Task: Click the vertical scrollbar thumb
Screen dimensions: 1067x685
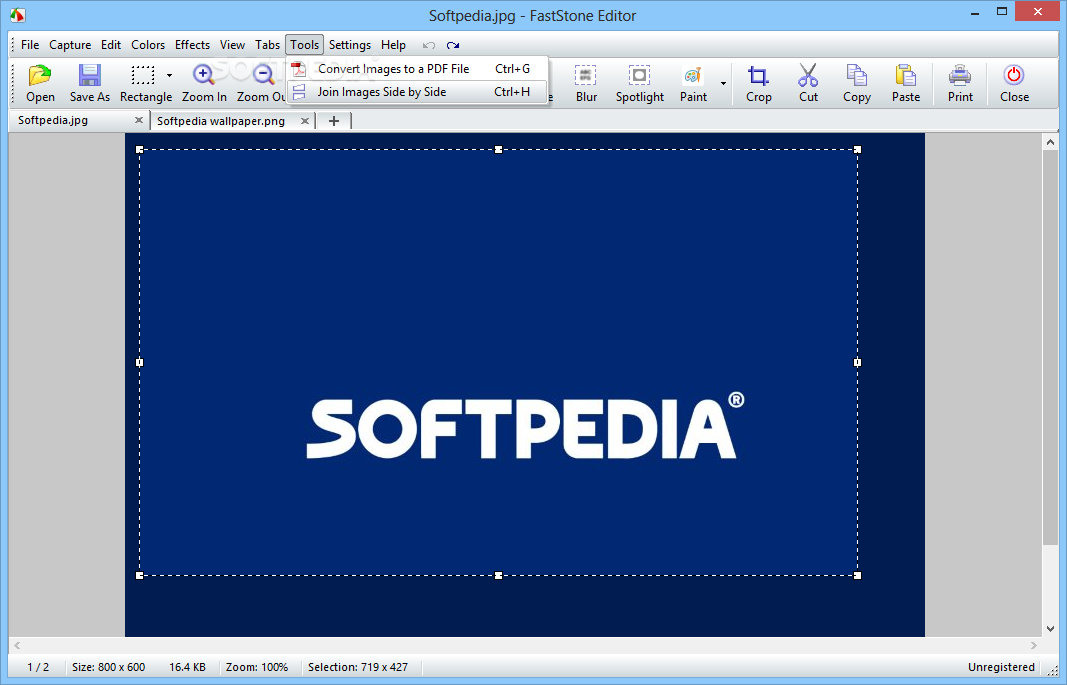Action: [x=1050, y=347]
